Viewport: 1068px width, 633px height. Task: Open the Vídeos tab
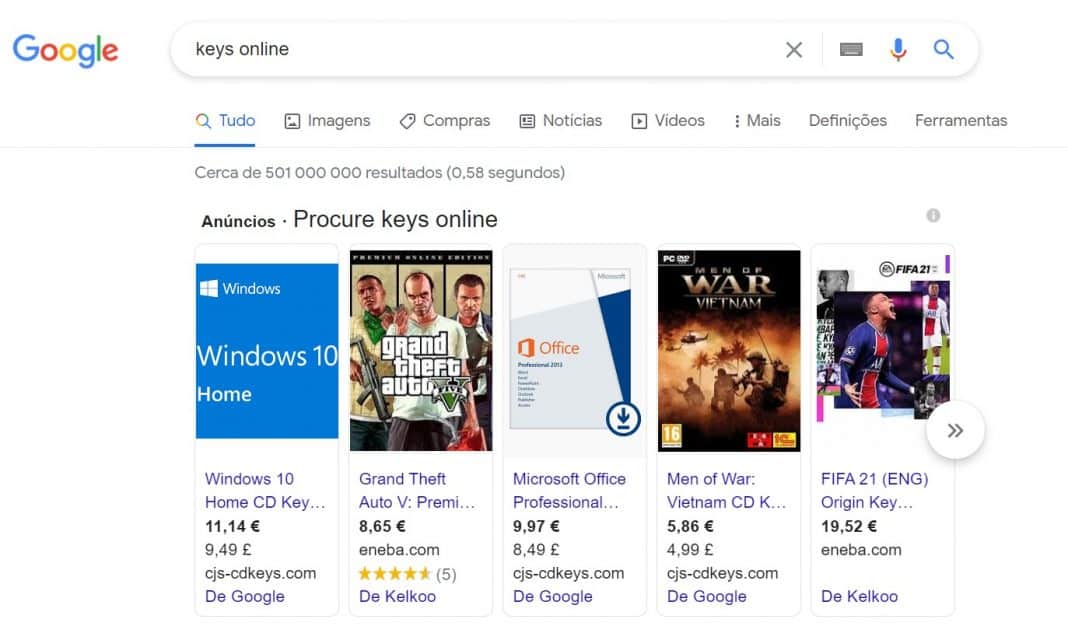[668, 121]
